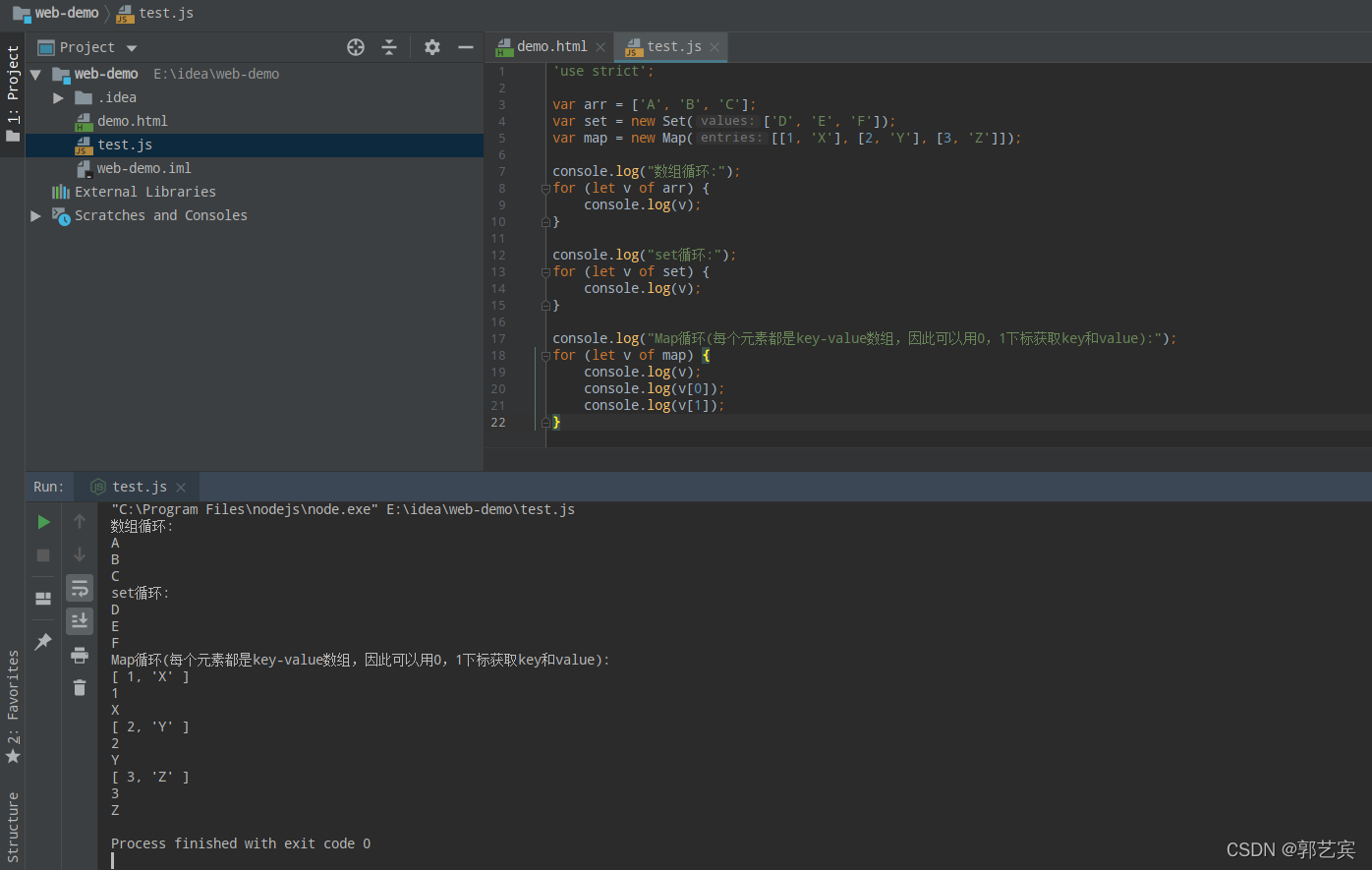1372x870 pixels.
Task: Close the demo.html editor tab
Action: 600,47
